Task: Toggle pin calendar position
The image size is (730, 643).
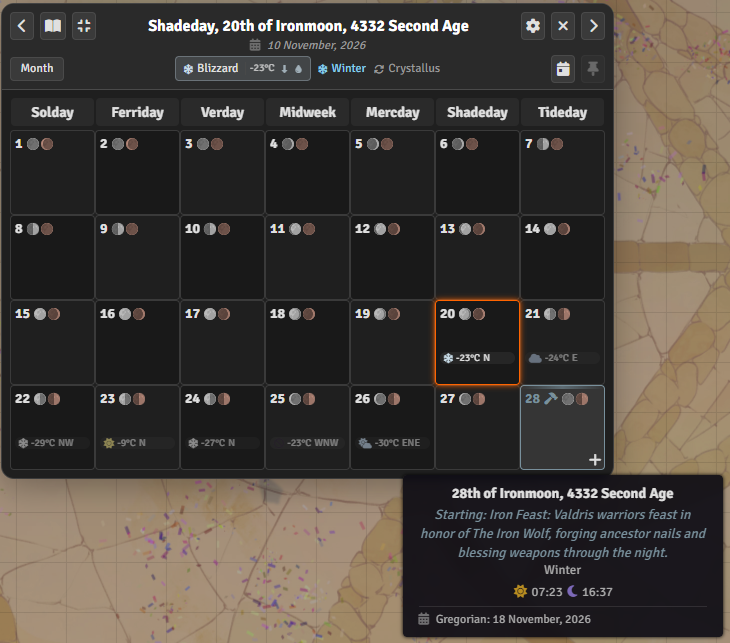Action: [x=593, y=69]
